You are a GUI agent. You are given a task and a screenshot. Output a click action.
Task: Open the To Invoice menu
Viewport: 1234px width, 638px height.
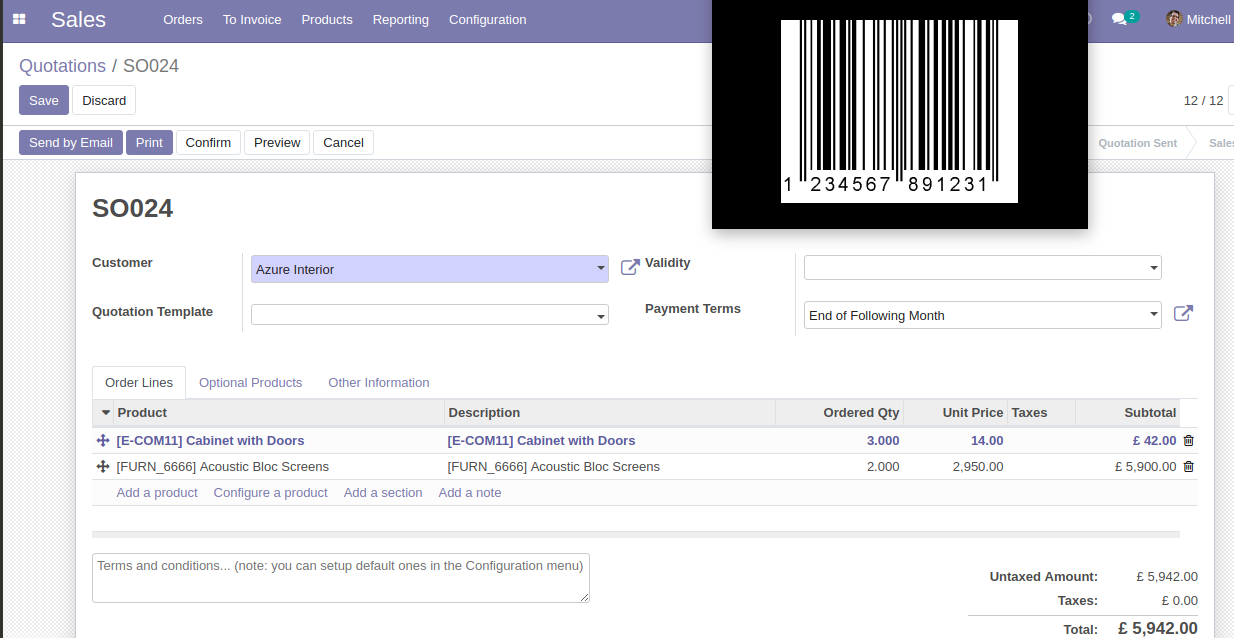point(252,20)
